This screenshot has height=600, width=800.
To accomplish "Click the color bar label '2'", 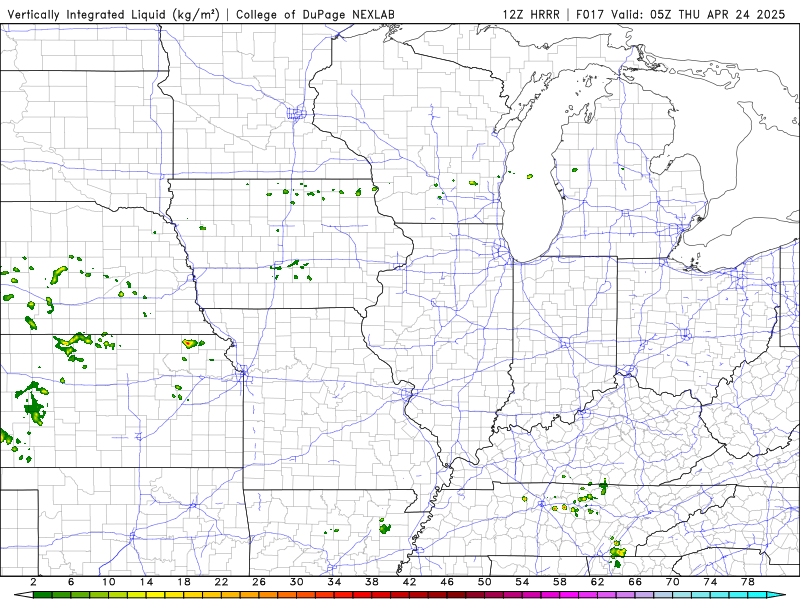I will (33, 582).
